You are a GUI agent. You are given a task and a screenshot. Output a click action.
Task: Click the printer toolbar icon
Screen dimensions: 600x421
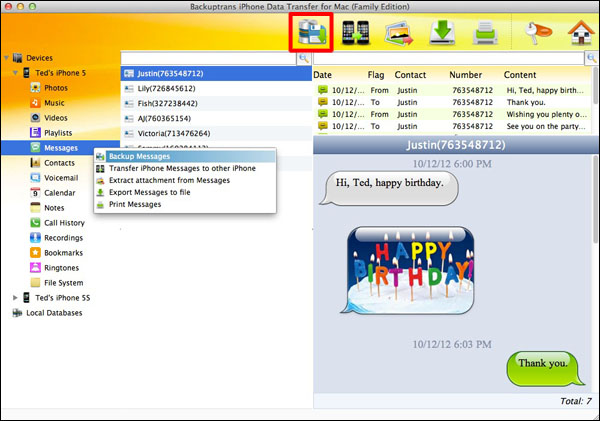pos(485,33)
